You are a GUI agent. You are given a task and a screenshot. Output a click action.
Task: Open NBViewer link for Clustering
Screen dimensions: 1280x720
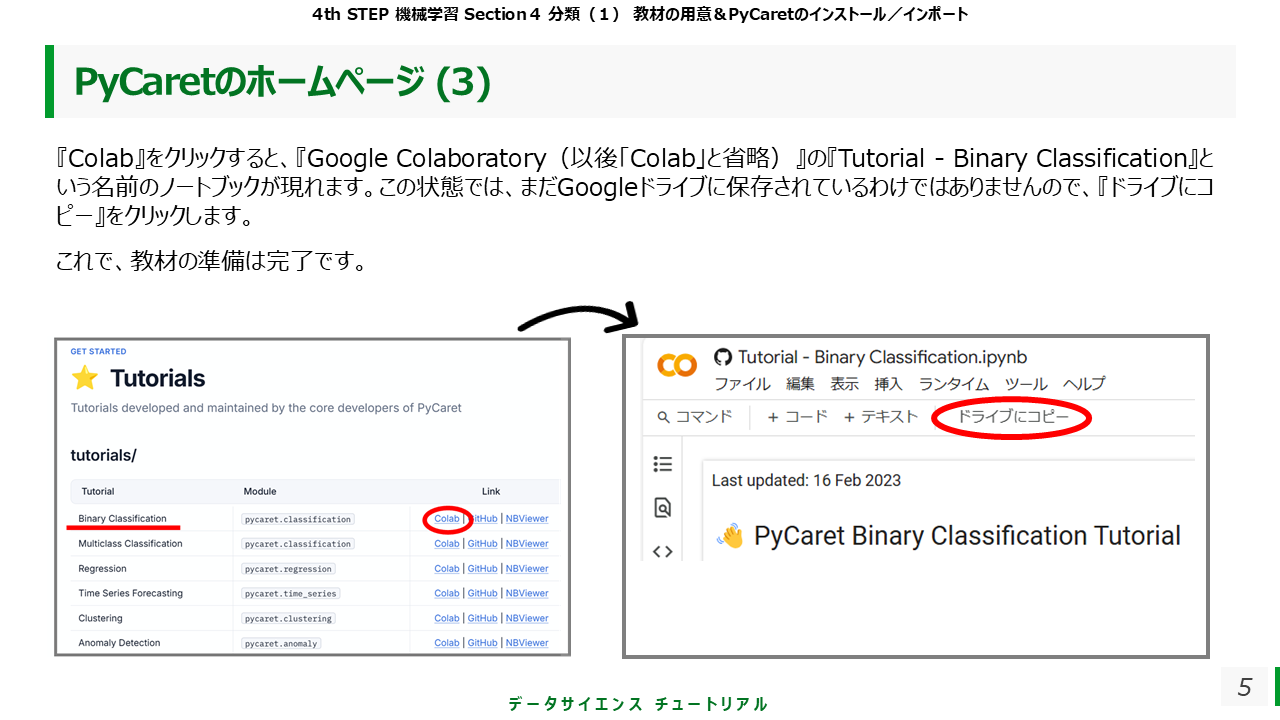[x=527, y=618]
